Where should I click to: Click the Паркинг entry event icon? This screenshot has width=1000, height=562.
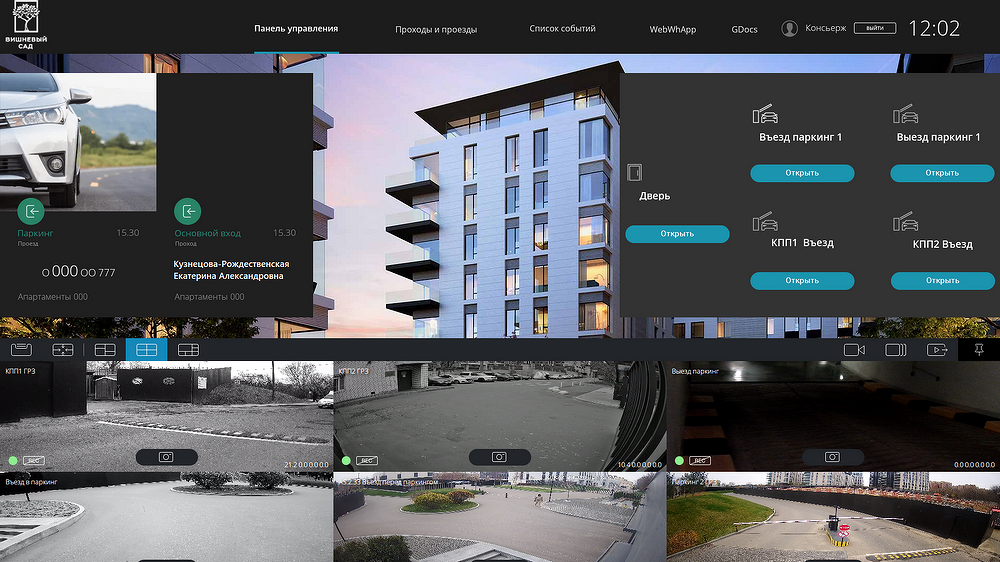click(31, 211)
